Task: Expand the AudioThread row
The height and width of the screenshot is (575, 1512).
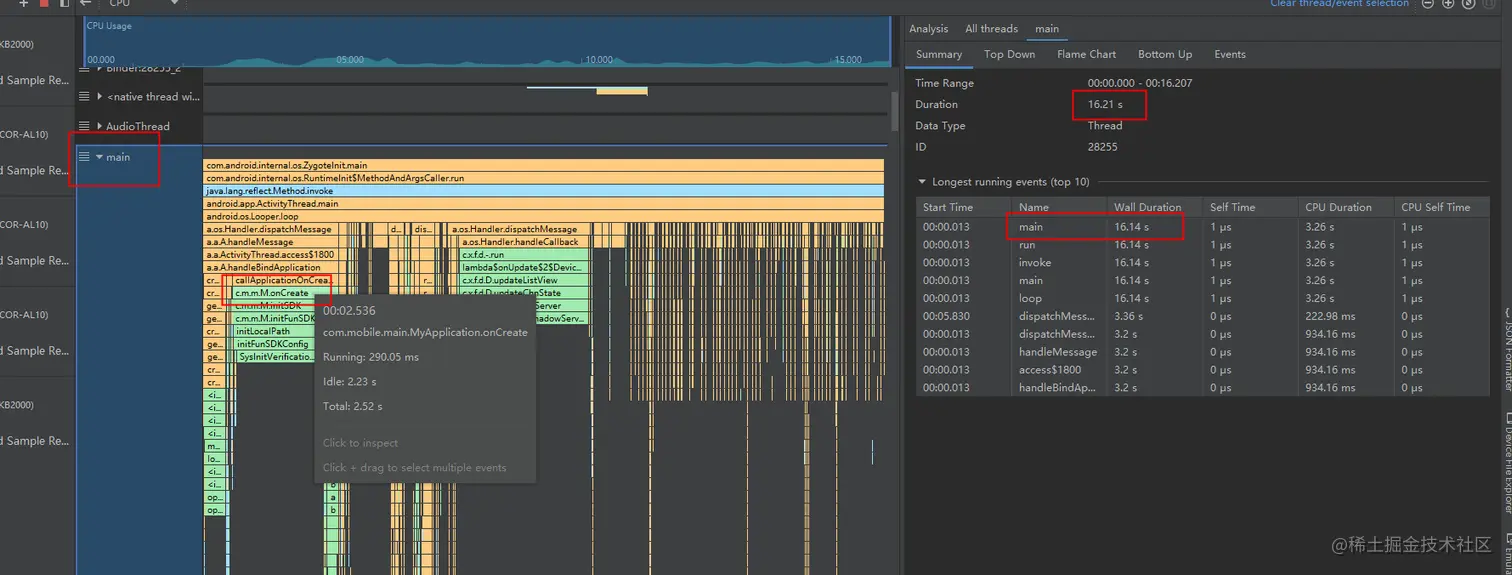Action: coord(99,126)
